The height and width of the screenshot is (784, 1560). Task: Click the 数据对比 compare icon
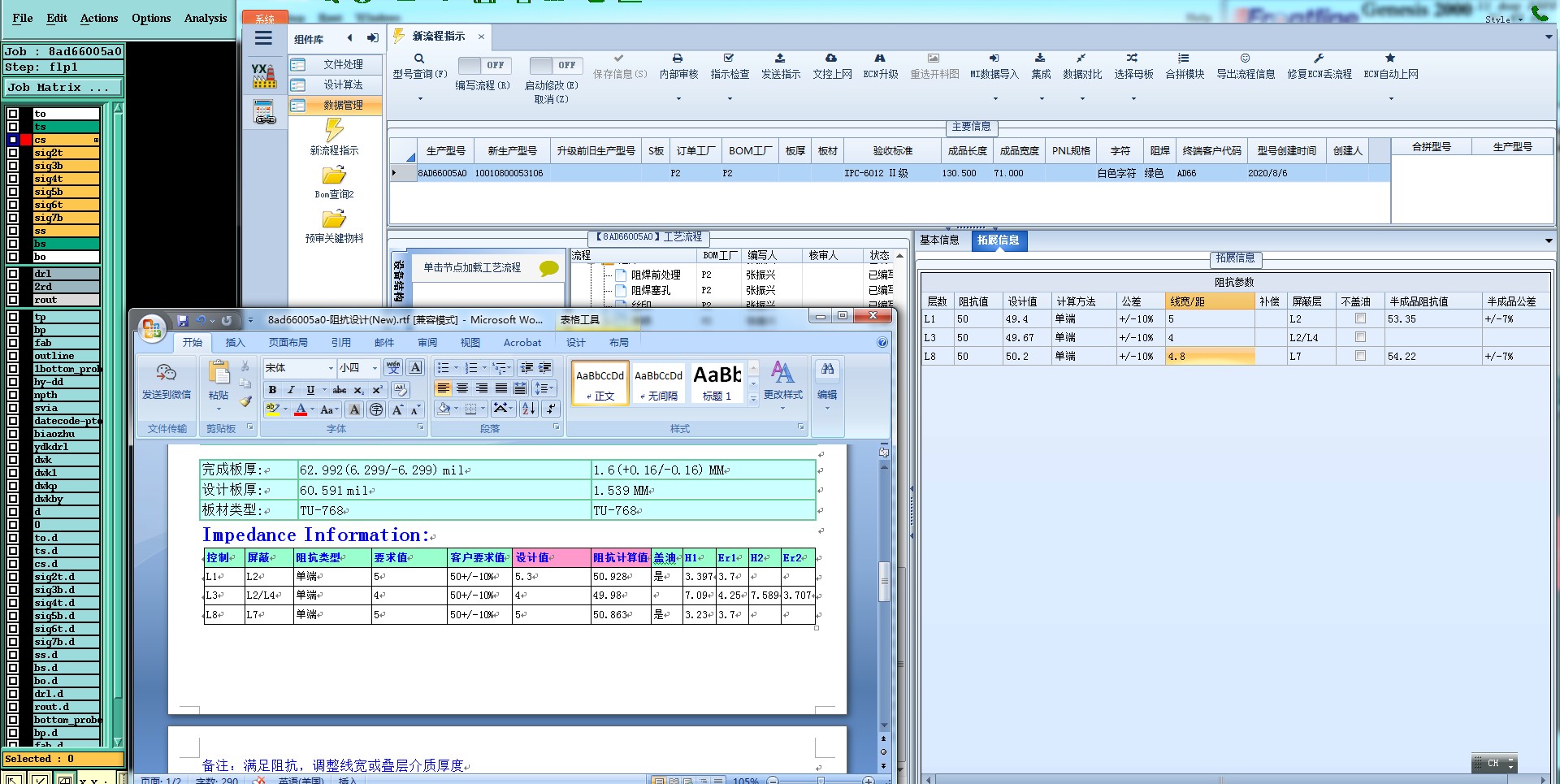tap(1081, 58)
